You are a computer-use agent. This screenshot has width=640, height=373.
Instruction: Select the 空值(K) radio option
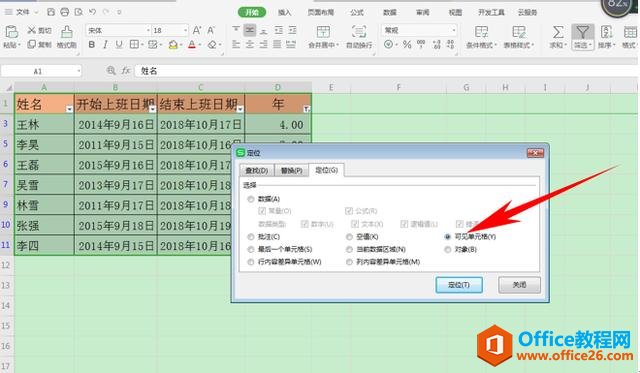[349, 237]
